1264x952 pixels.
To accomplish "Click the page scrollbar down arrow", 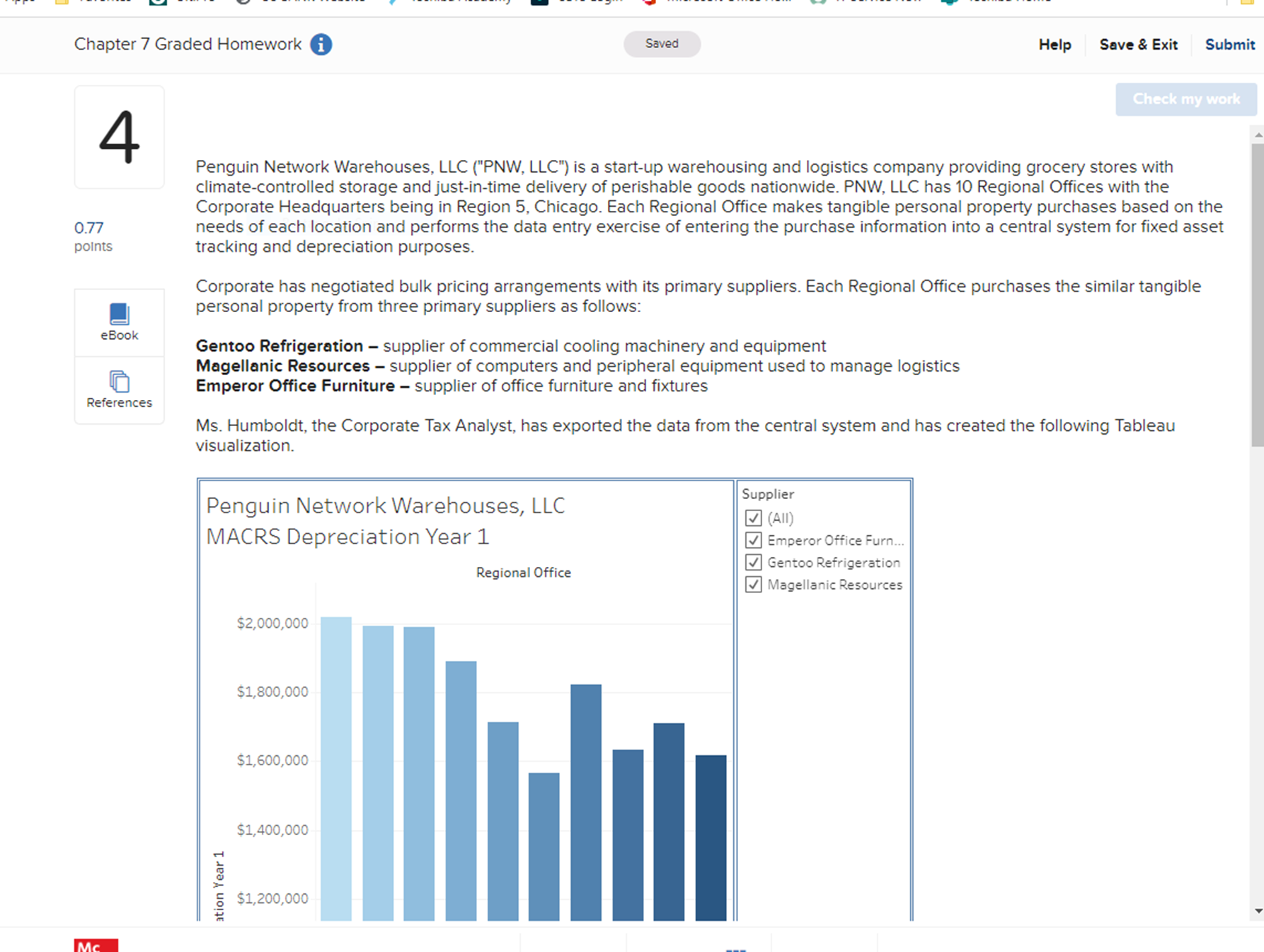I will [x=1258, y=911].
